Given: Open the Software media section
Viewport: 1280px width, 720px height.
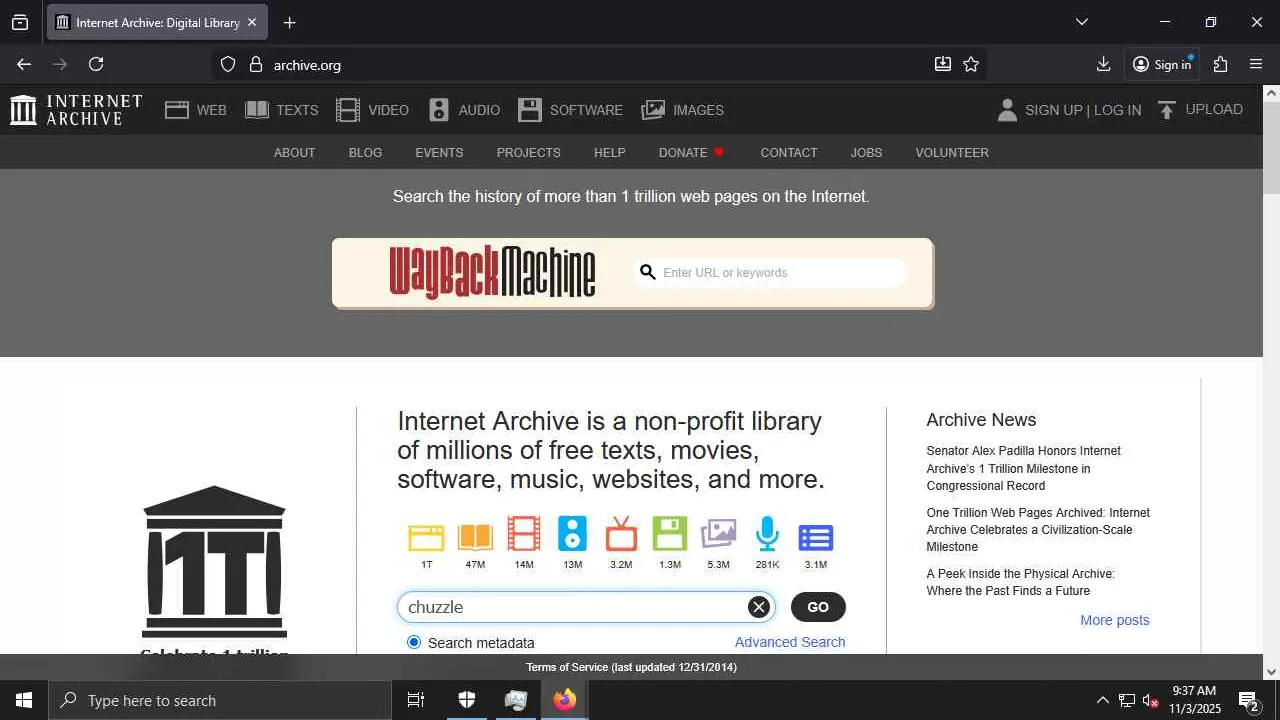Looking at the screenshot, I should pos(570,110).
